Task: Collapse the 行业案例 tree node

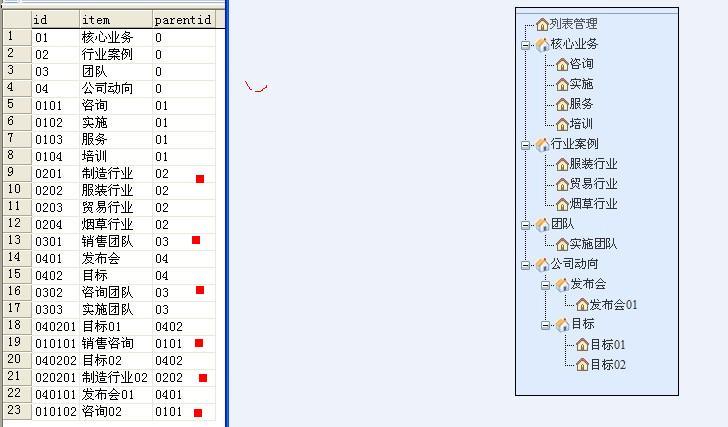Action: pos(525,145)
